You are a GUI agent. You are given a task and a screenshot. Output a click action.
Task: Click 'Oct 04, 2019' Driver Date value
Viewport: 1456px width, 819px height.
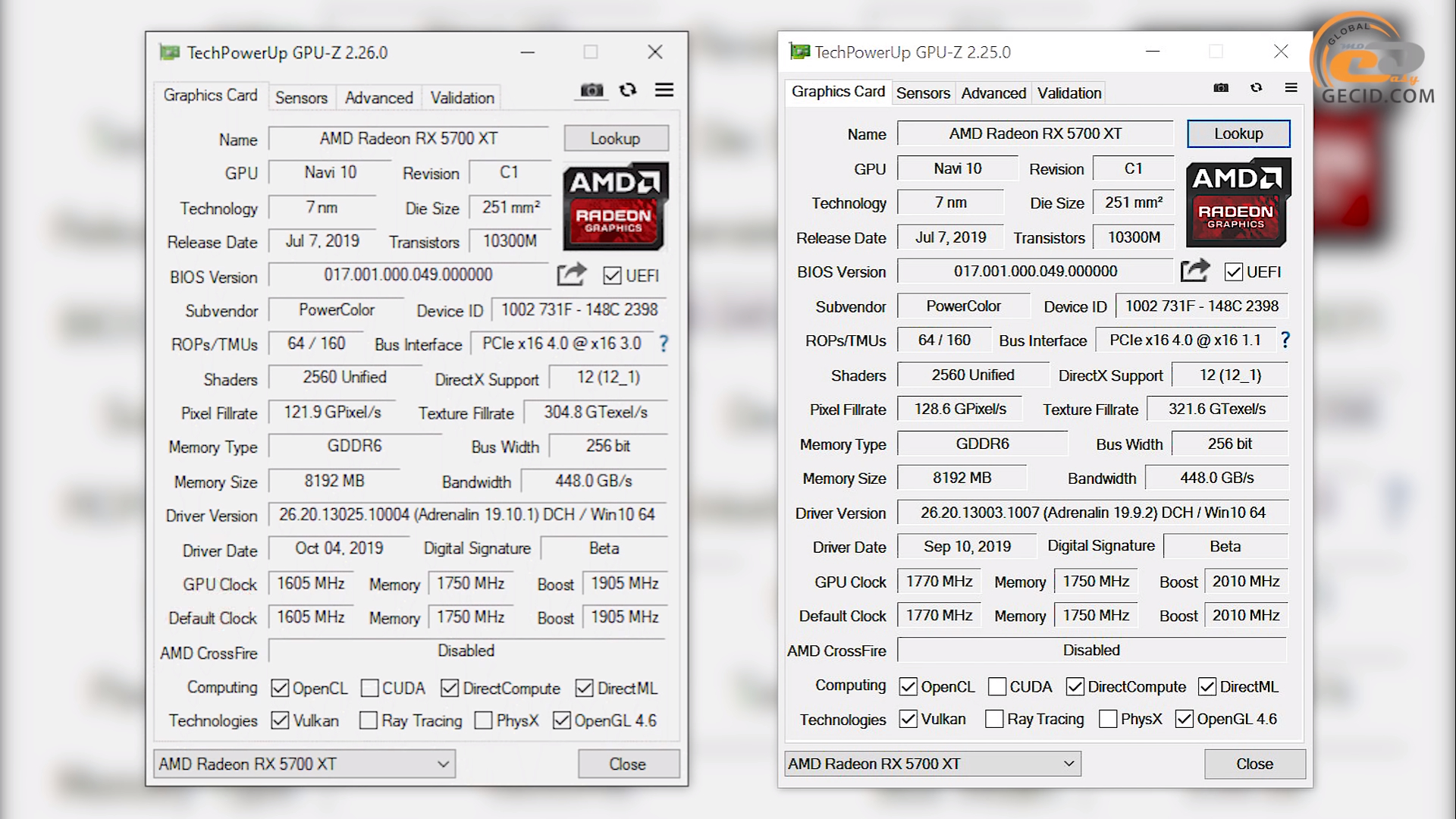click(339, 548)
